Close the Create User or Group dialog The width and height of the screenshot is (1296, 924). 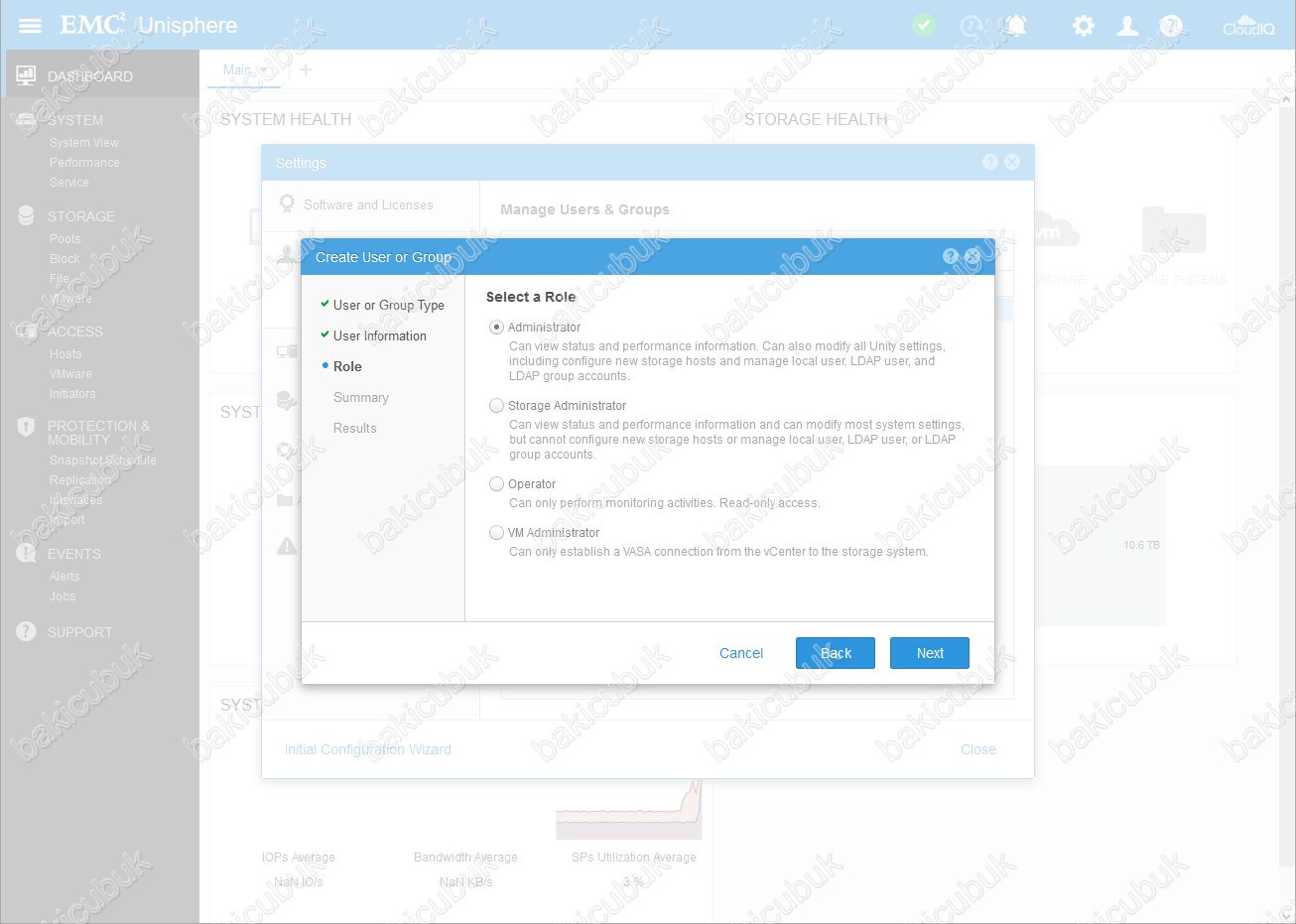click(x=972, y=256)
